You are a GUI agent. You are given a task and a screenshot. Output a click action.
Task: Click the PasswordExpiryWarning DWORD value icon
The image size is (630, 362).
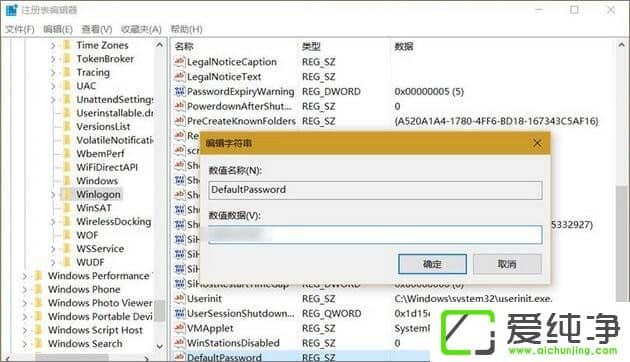pyautogui.click(x=180, y=91)
